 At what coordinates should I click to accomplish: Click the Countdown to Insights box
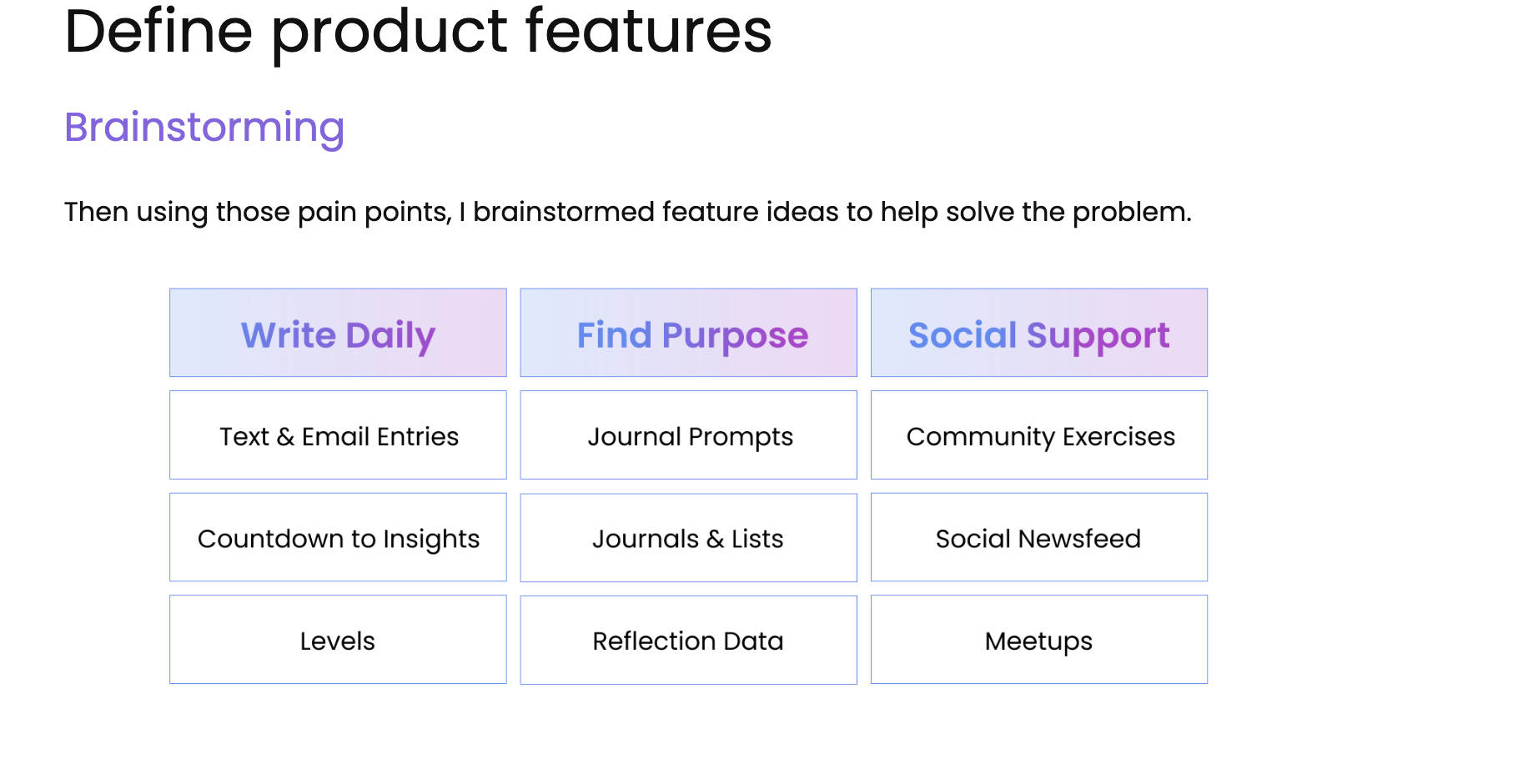[x=338, y=538]
